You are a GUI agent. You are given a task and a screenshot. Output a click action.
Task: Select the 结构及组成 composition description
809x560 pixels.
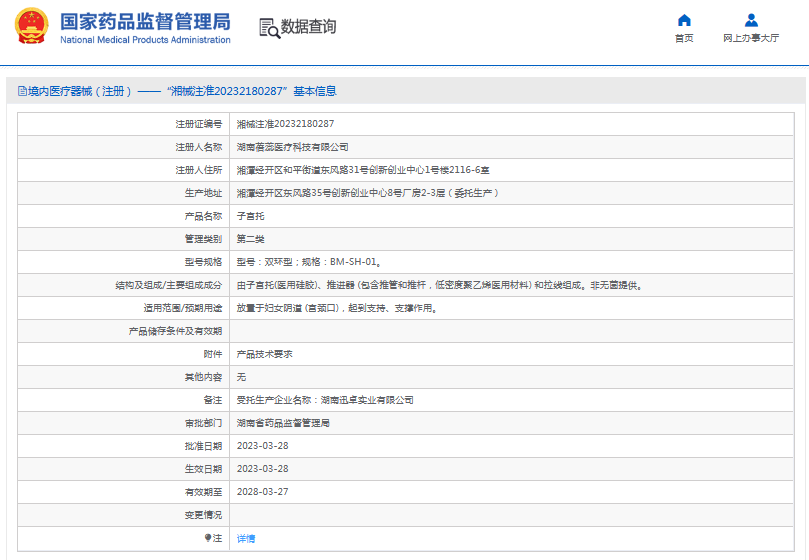tap(440, 285)
